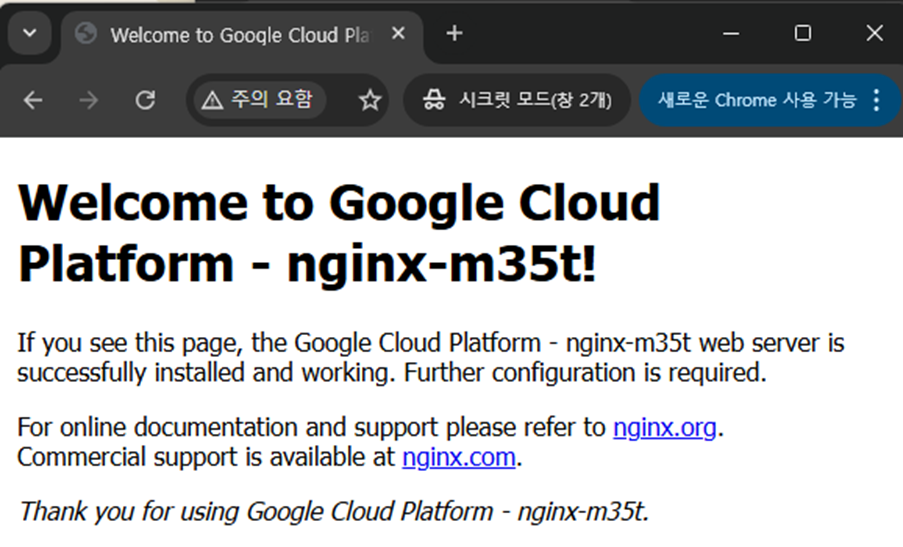Reload the current page
This screenshot has height=547, width=903.
point(145,100)
